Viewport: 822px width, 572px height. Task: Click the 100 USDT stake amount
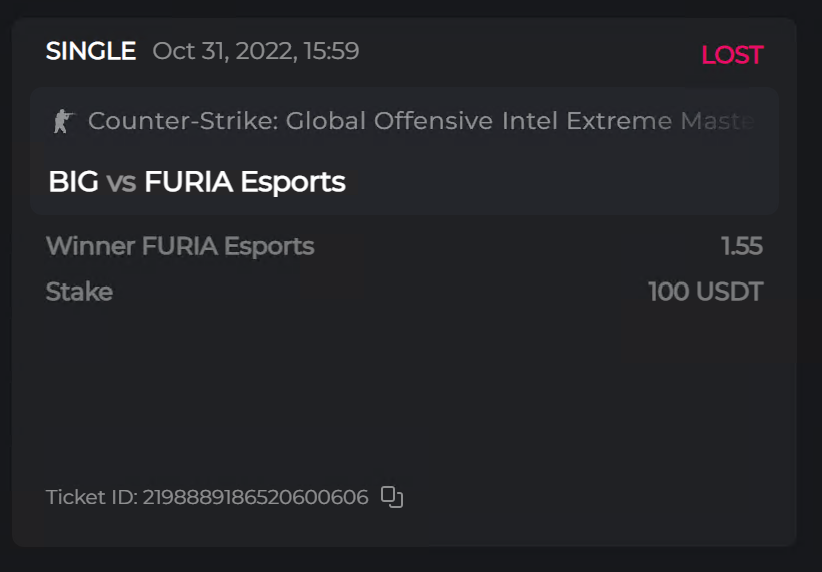705,292
